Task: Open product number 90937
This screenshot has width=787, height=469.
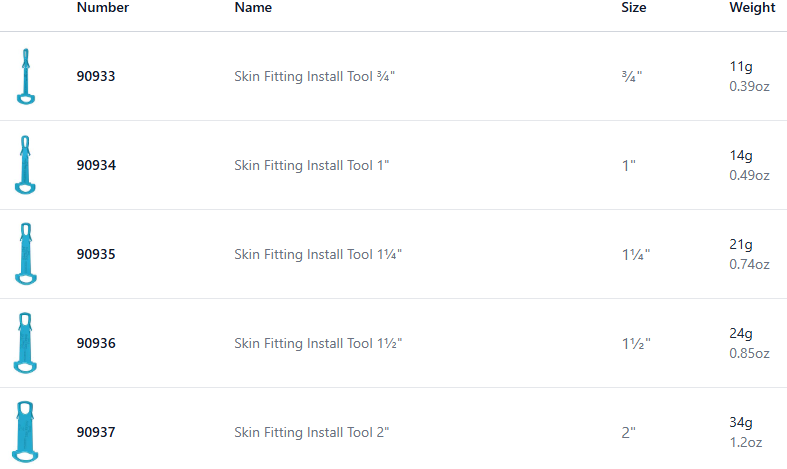Action: click(x=96, y=432)
